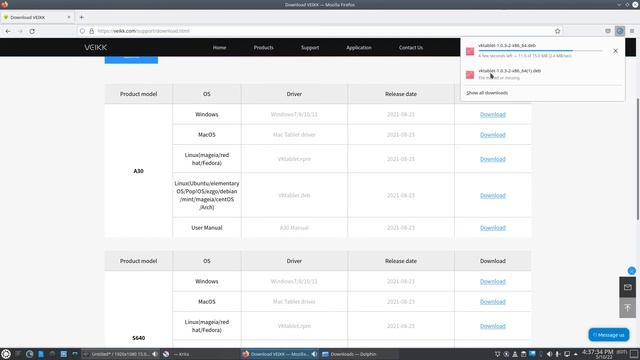Screen dimensions: 640x360
Task: Open the Firefox hamburger menu
Action: click(632, 31)
